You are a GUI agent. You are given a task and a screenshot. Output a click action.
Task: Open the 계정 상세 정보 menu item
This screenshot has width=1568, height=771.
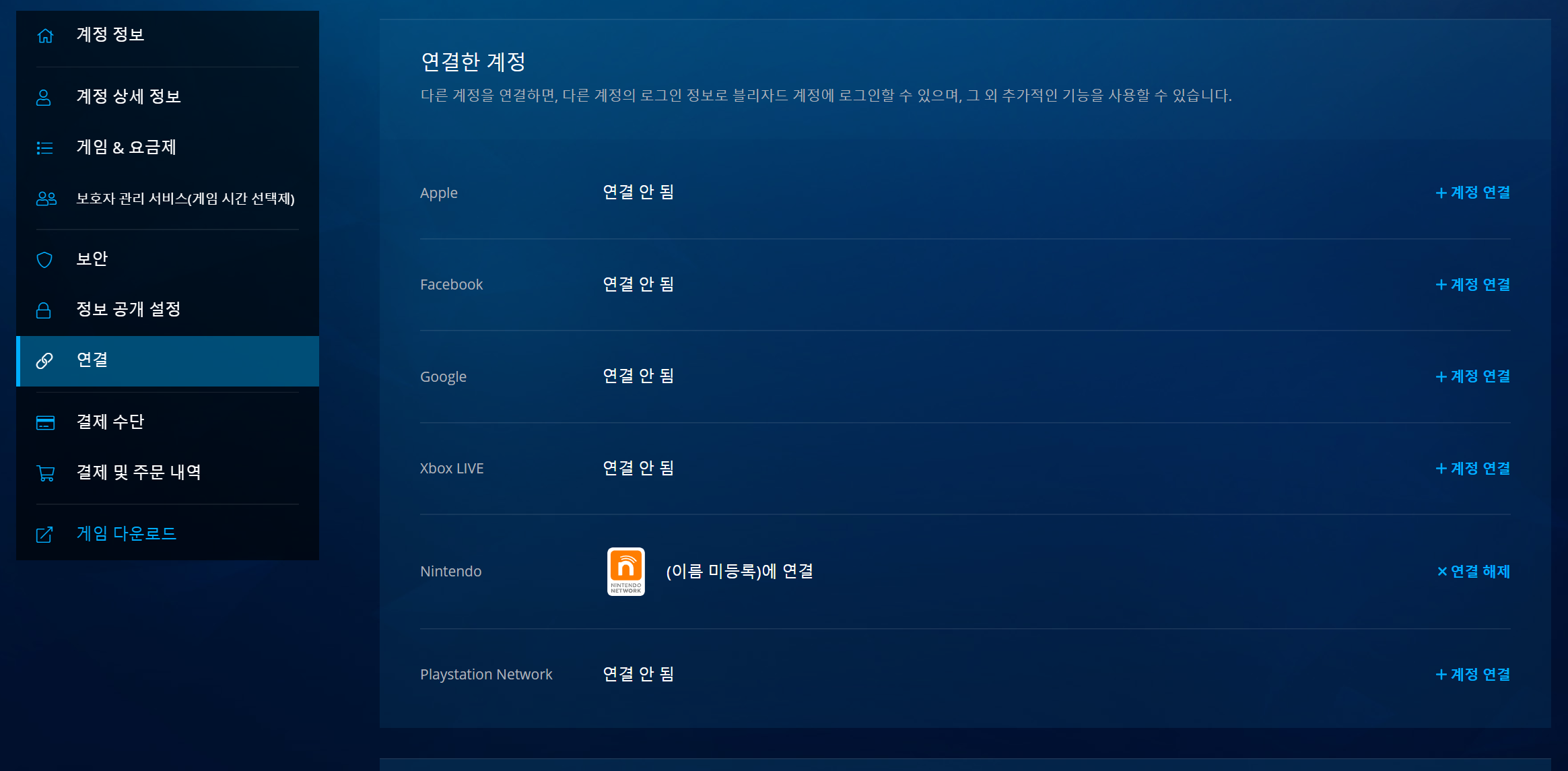(128, 96)
